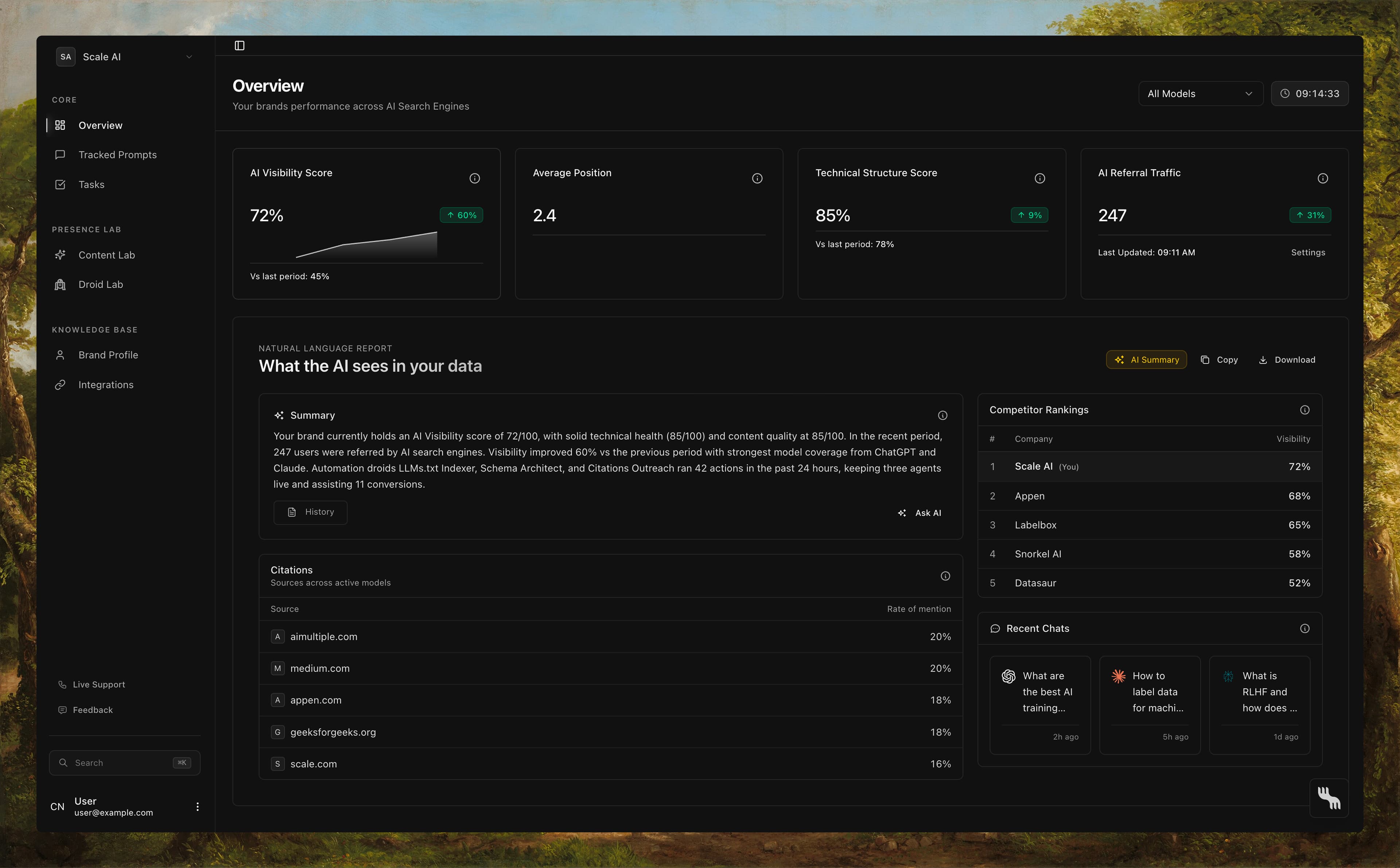Go to Tracked Prompts page
Screen dimensions: 1400x868
point(117,155)
